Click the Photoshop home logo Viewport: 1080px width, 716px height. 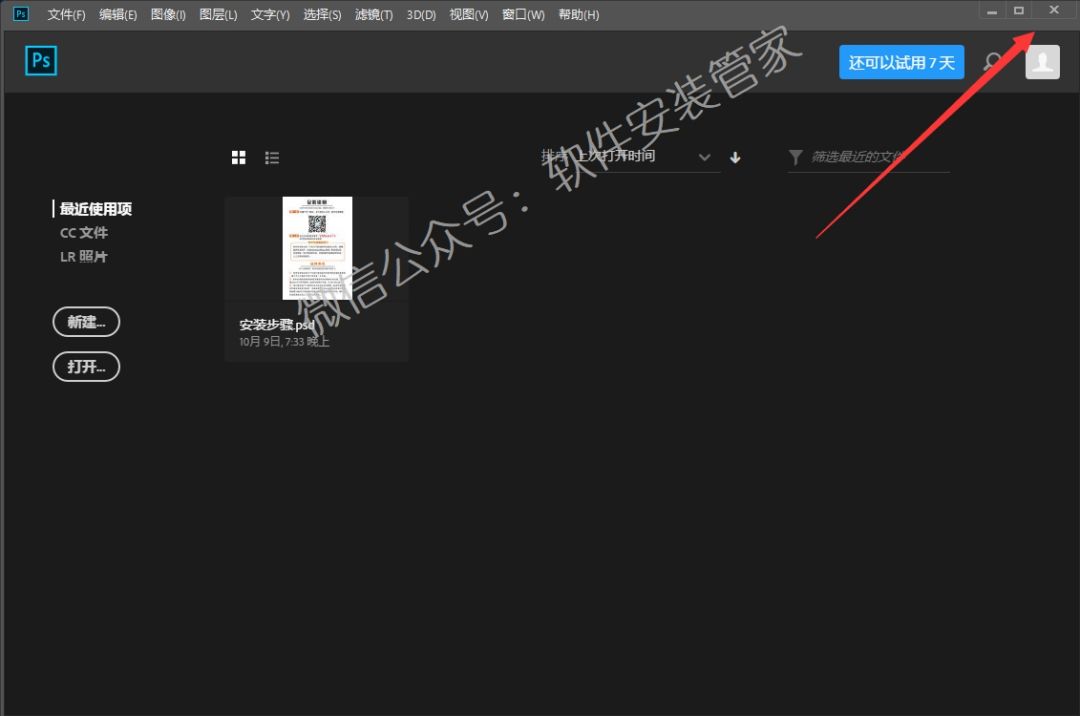(x=41, y=61)
